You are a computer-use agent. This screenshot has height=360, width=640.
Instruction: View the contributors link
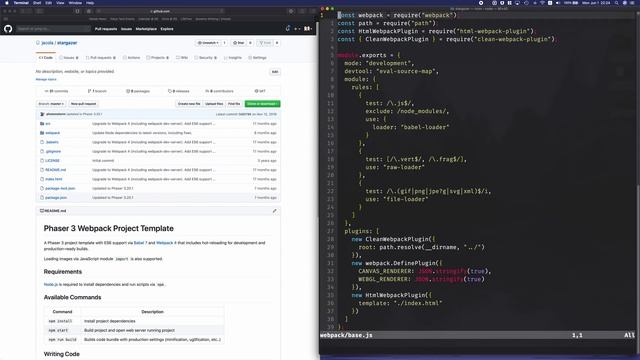(x=220, y=91)
